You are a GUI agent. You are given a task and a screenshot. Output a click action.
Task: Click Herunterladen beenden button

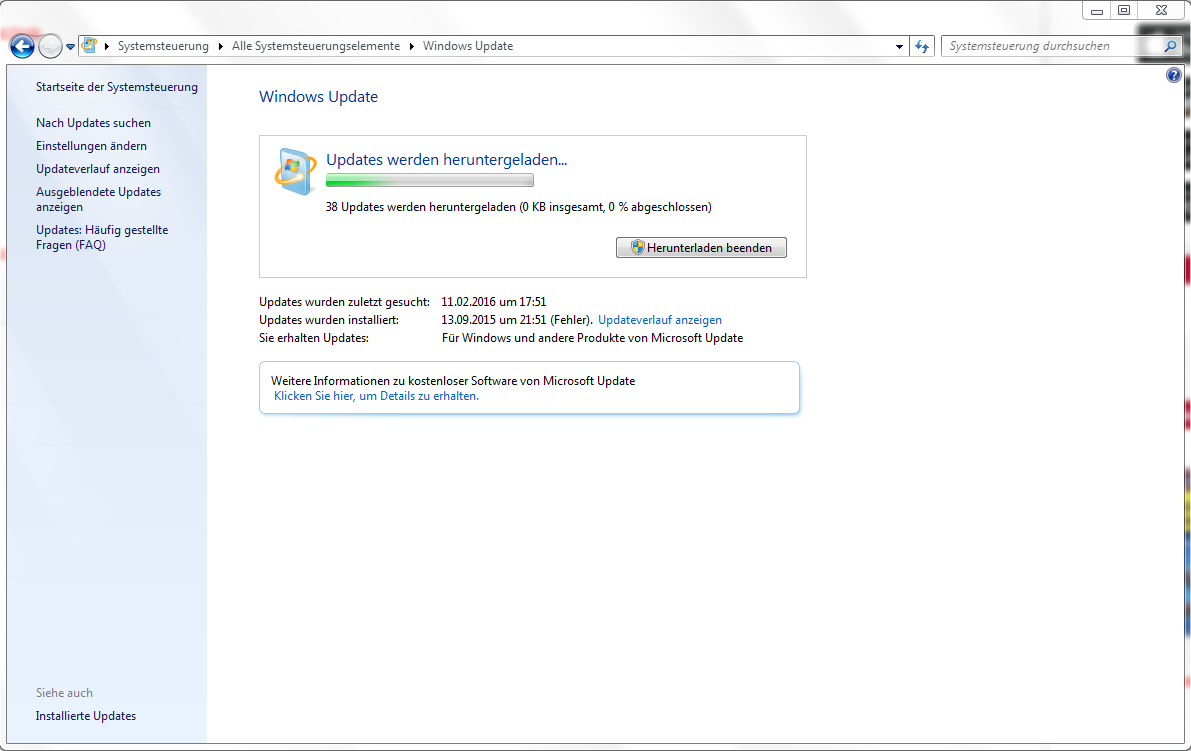(x=701, y=248)
